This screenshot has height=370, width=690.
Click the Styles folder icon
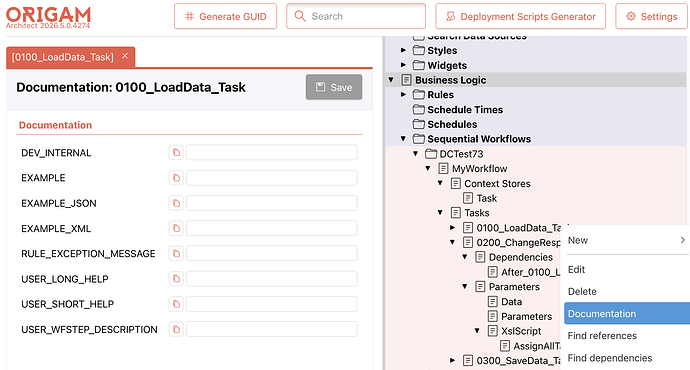point(418,51)
